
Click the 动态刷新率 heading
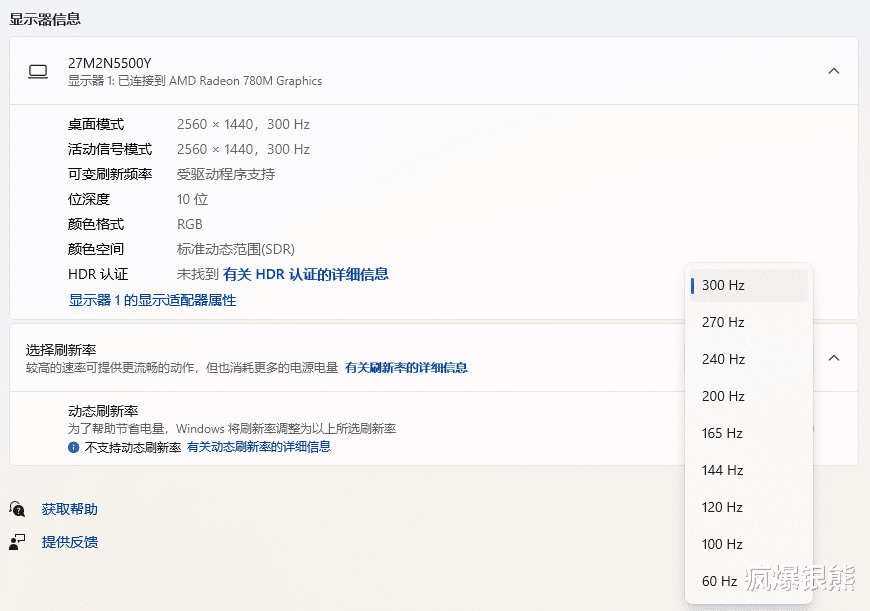103,411
